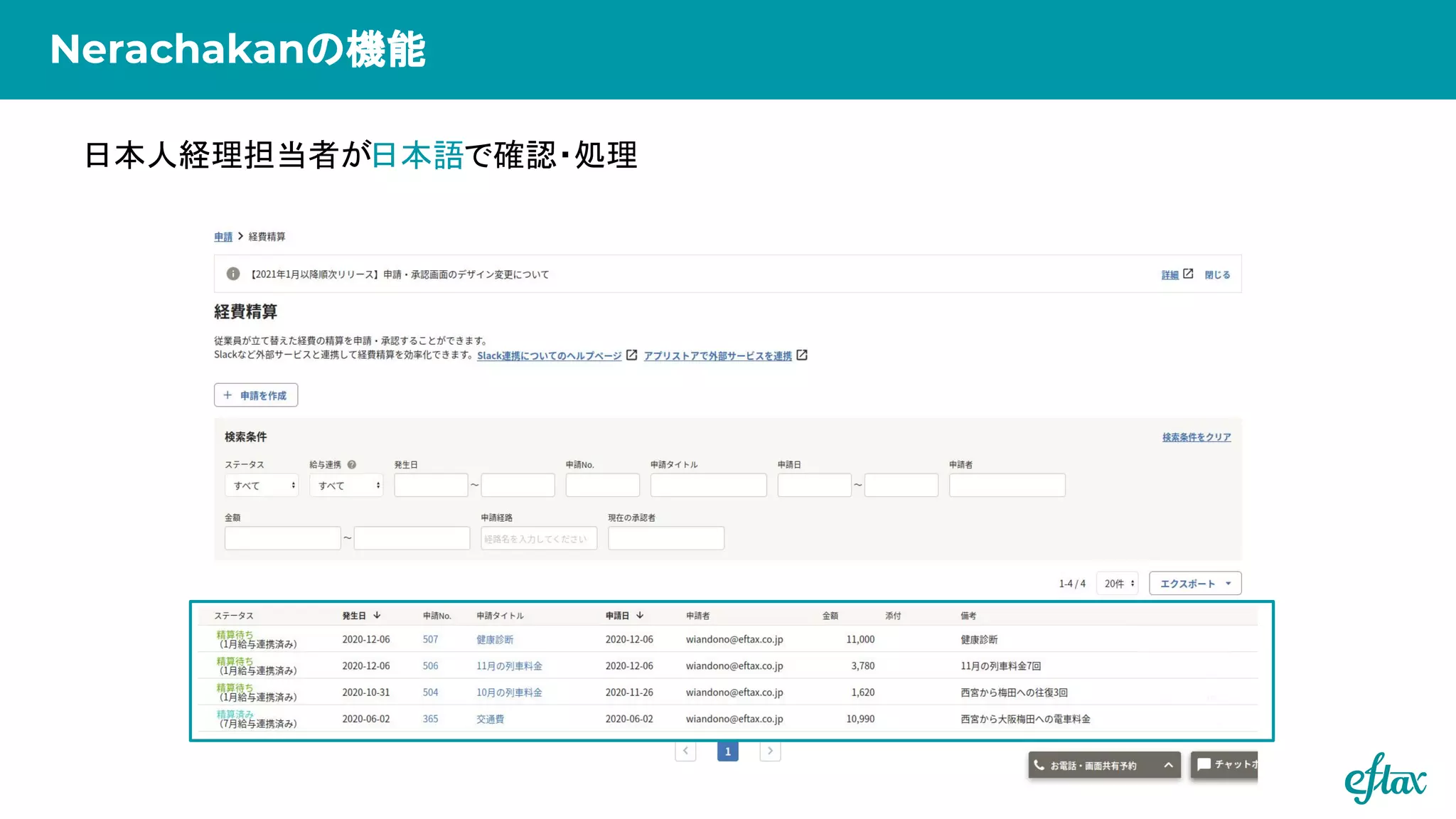Open アプリストアで外部サービスを連携 link
Screen dimensions: 1456x819
point(717,355)
